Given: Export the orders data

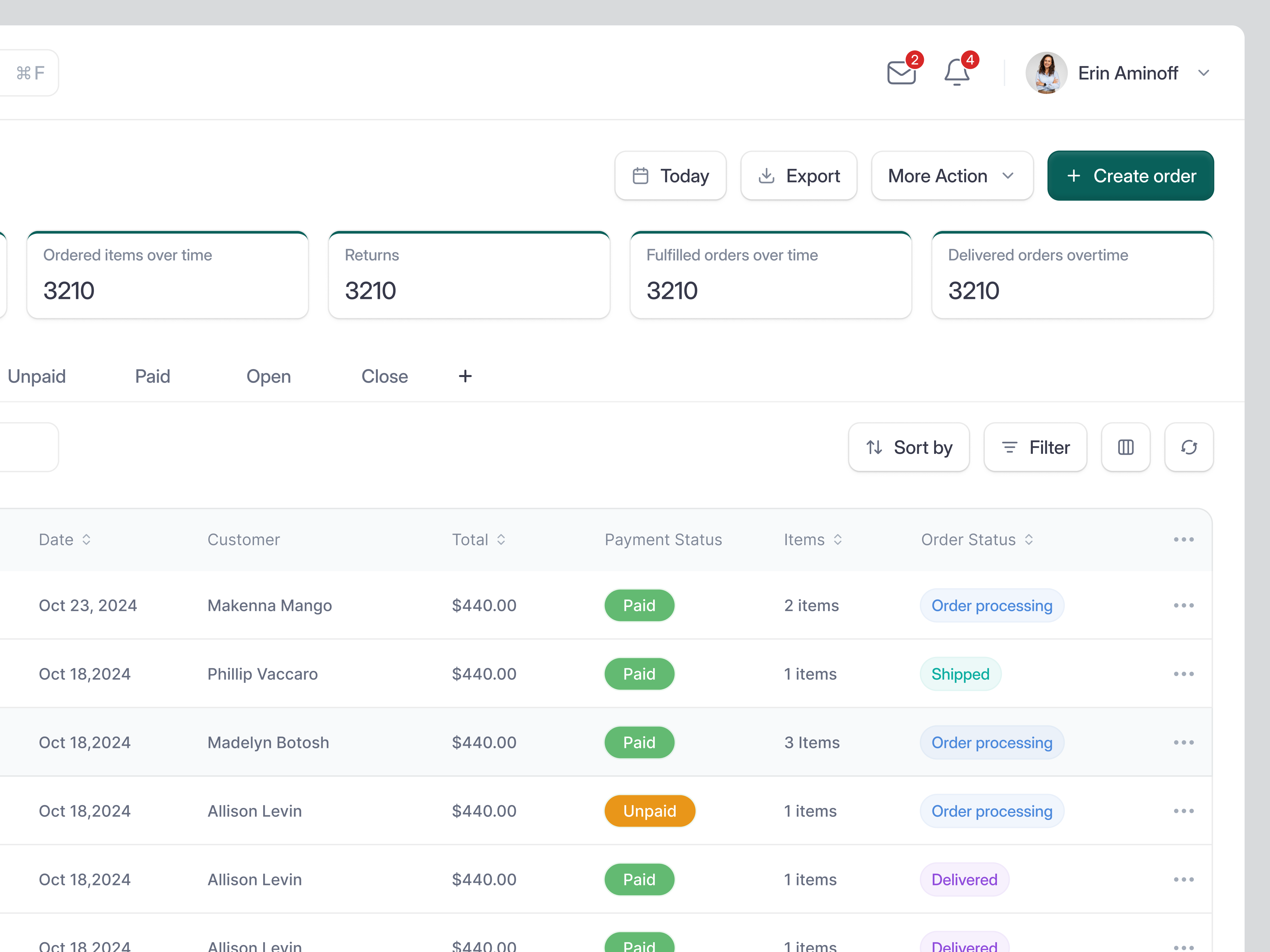Looking at the screenshot, I should [x=799, y=175].
